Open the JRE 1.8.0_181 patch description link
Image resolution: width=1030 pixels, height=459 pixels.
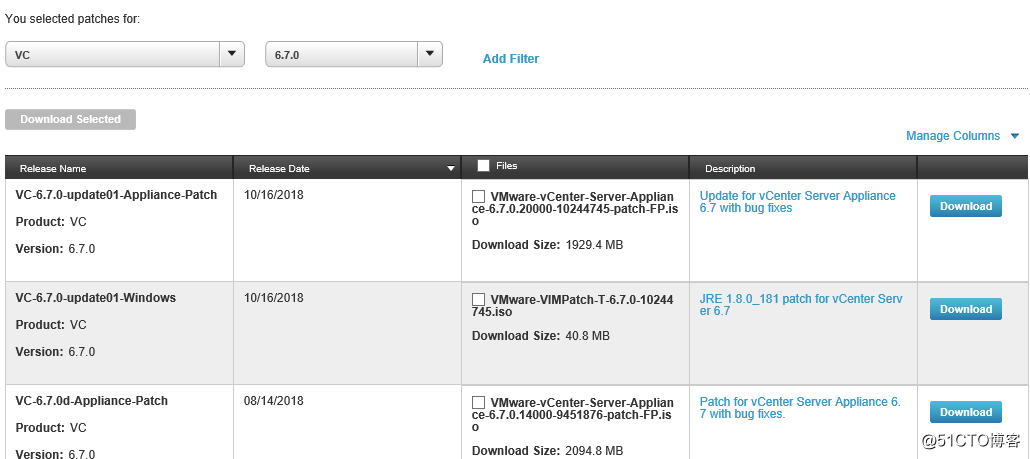(x=801, y=305)
